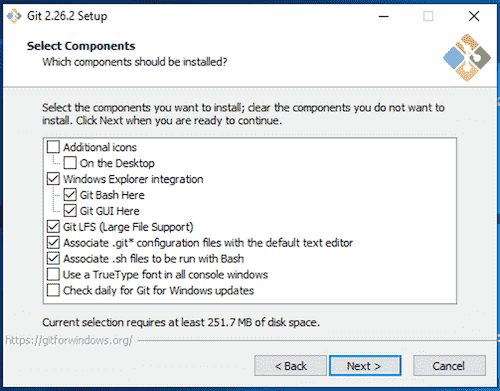This screenshot has height=391, width=500.
Task: Click the large Git for Windows logo
Action: tap(467, 58)
